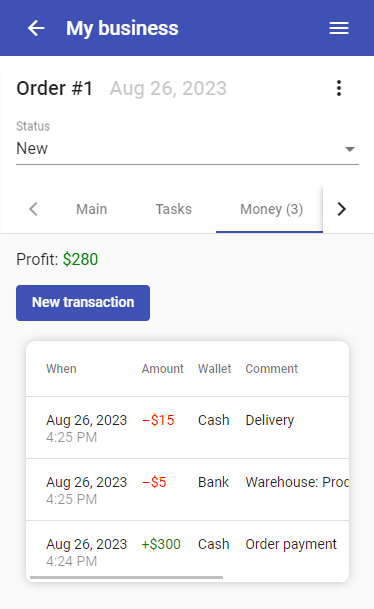Expand the Status dropdown arrow

tap(350, 149)
